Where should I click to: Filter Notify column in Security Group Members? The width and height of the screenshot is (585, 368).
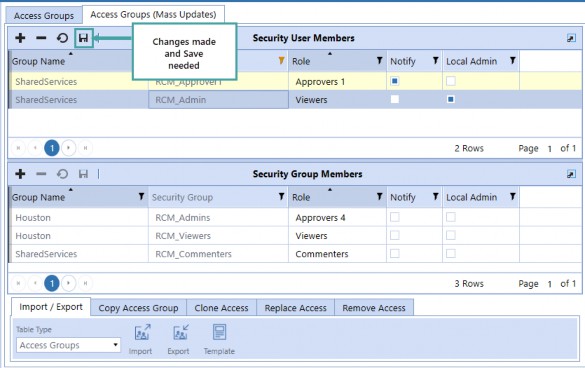click(435, 196)
